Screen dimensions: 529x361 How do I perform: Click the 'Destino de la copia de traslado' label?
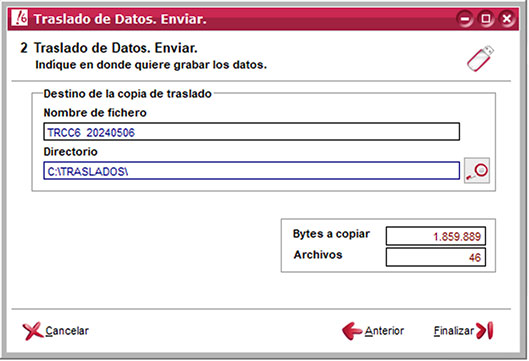click(x=128, y=93)
